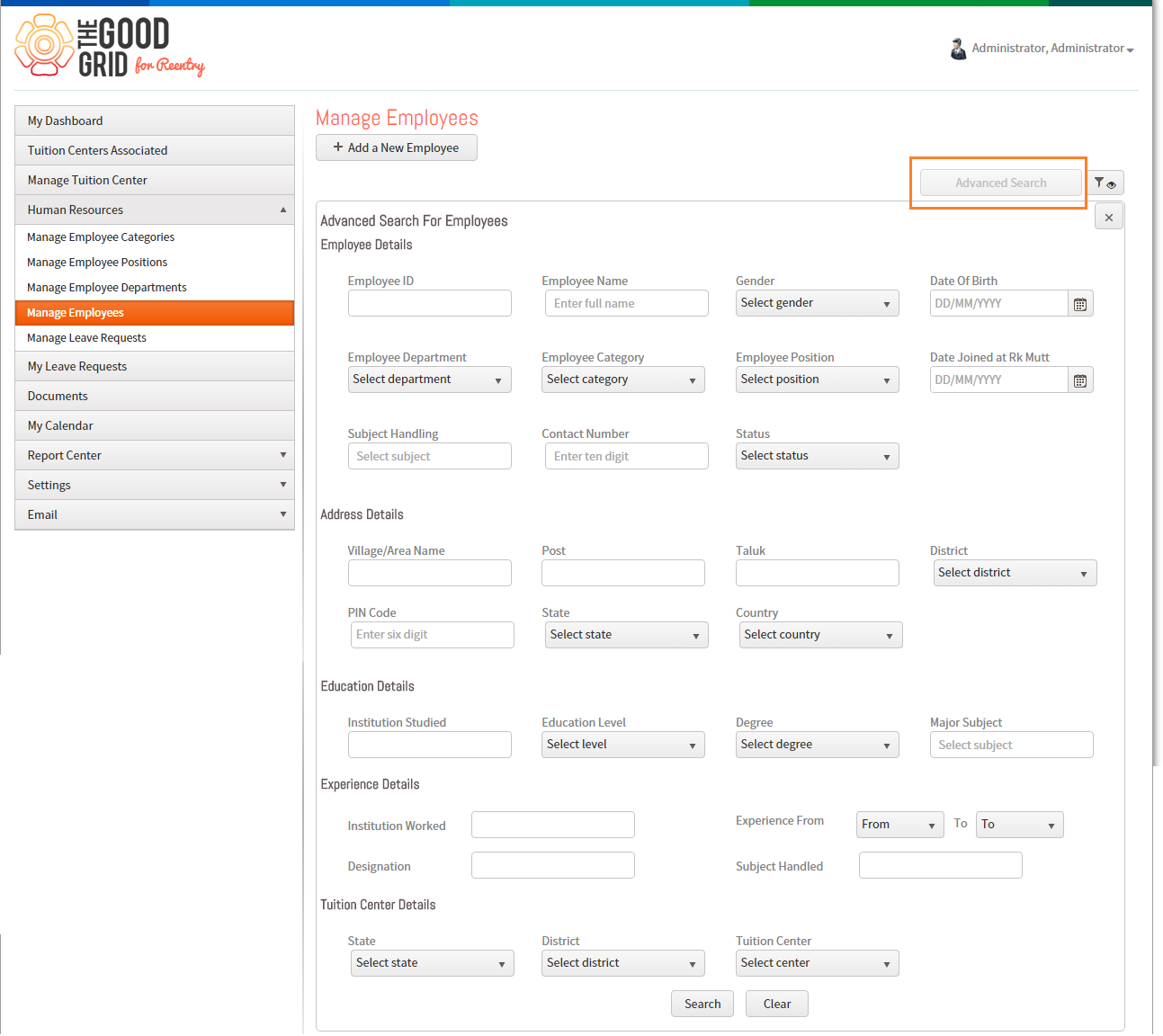1163x1036 pixels.
Task: Open the address Select district dropdown
Action: [1015, 573]
